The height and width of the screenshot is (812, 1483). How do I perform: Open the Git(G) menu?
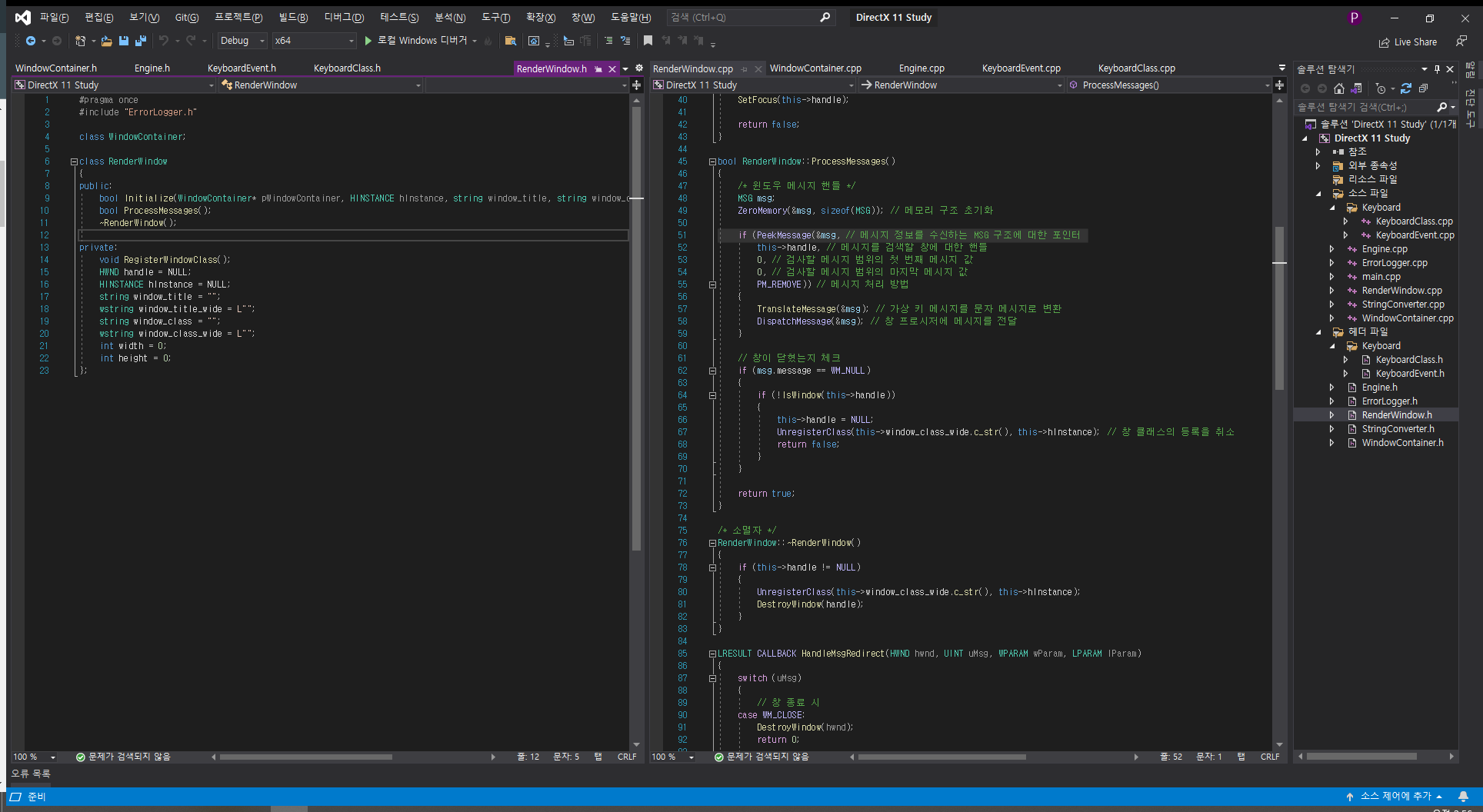coord(187,17)
